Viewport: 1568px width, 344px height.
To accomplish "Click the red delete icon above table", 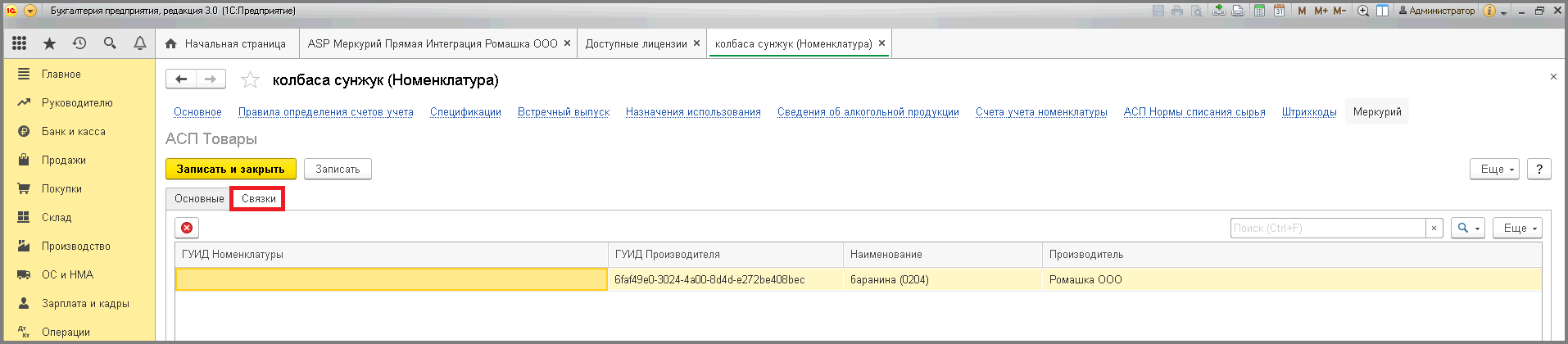I will (187, 228).
